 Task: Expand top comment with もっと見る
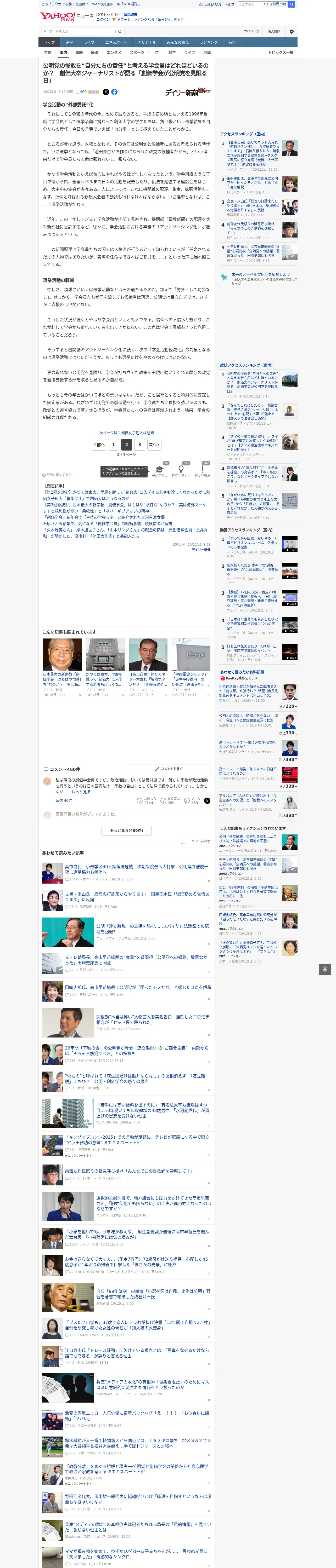coord(81,792)
